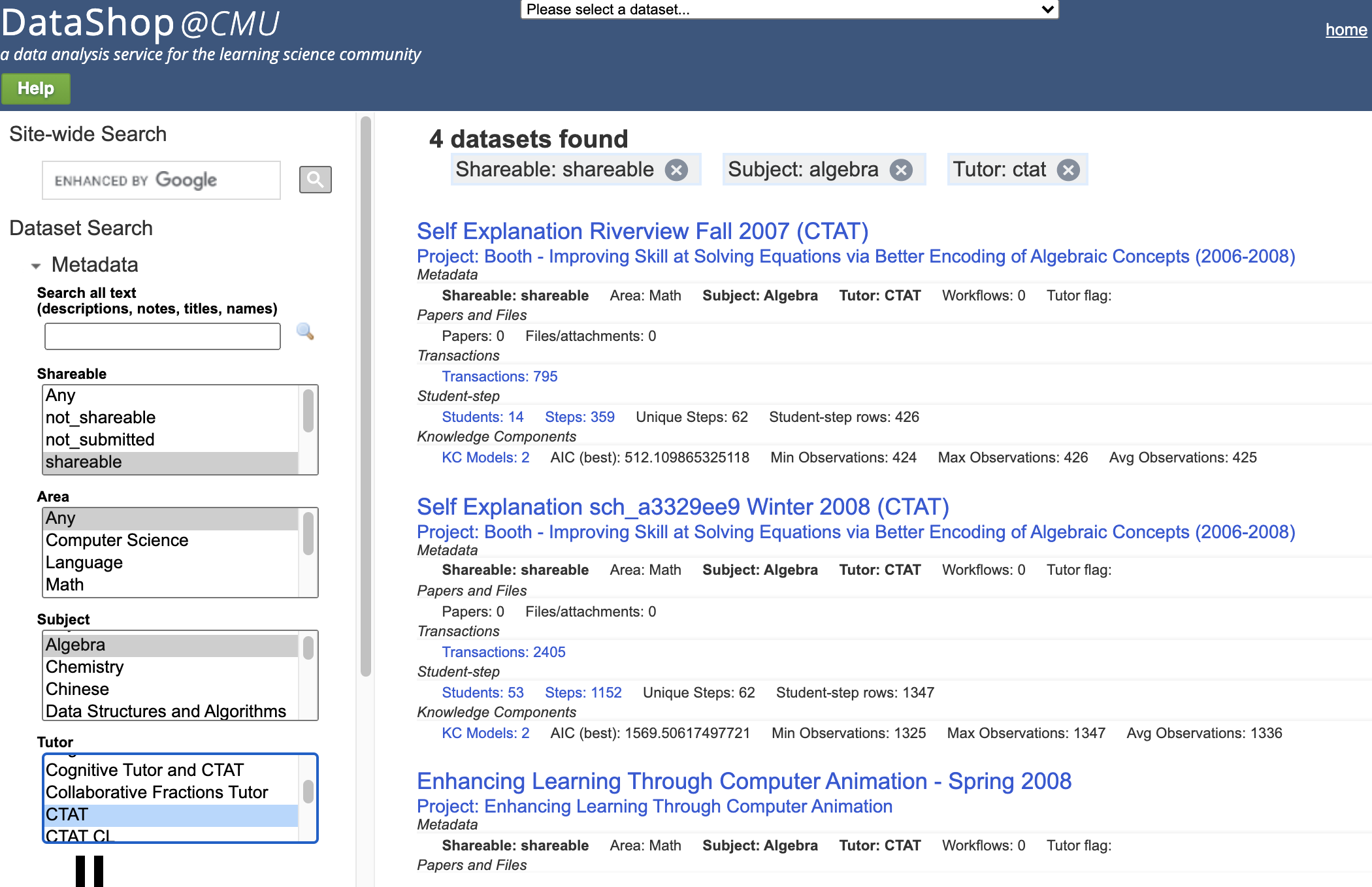Click the Area list scrollbar thumb
Screen dimensions: 1372x887
(x=308, y=533)
